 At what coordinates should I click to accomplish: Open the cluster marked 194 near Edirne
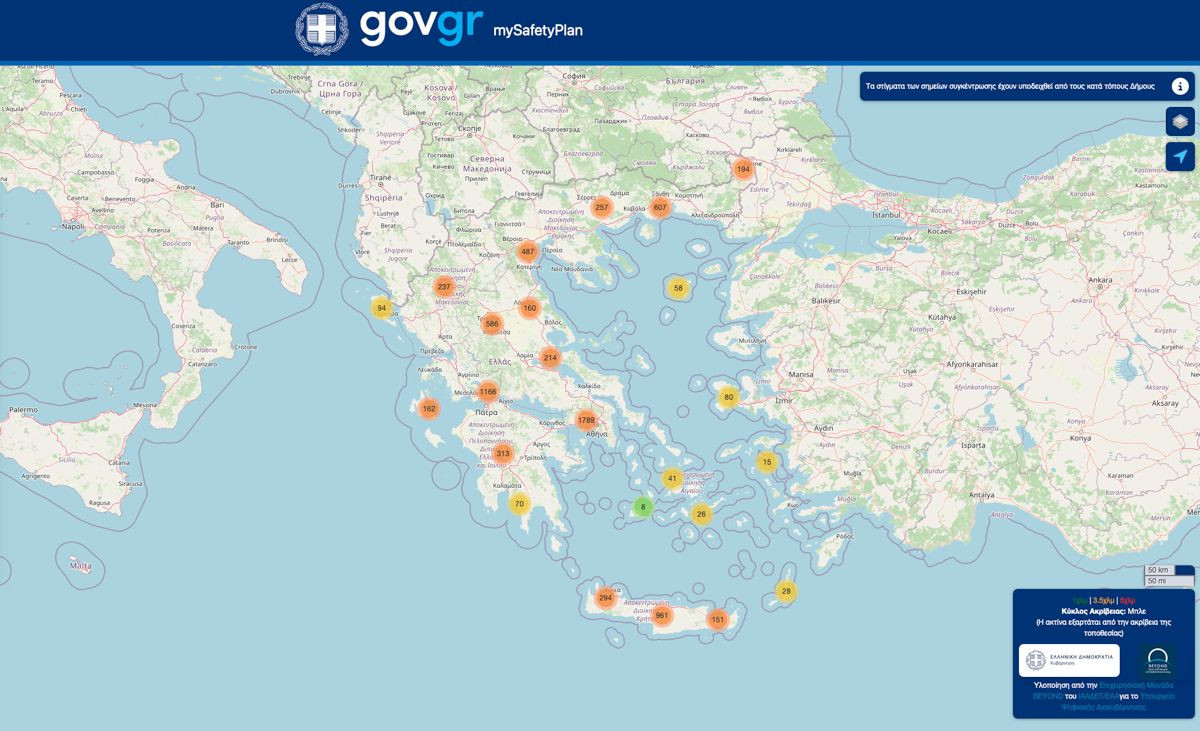[742, 169]
